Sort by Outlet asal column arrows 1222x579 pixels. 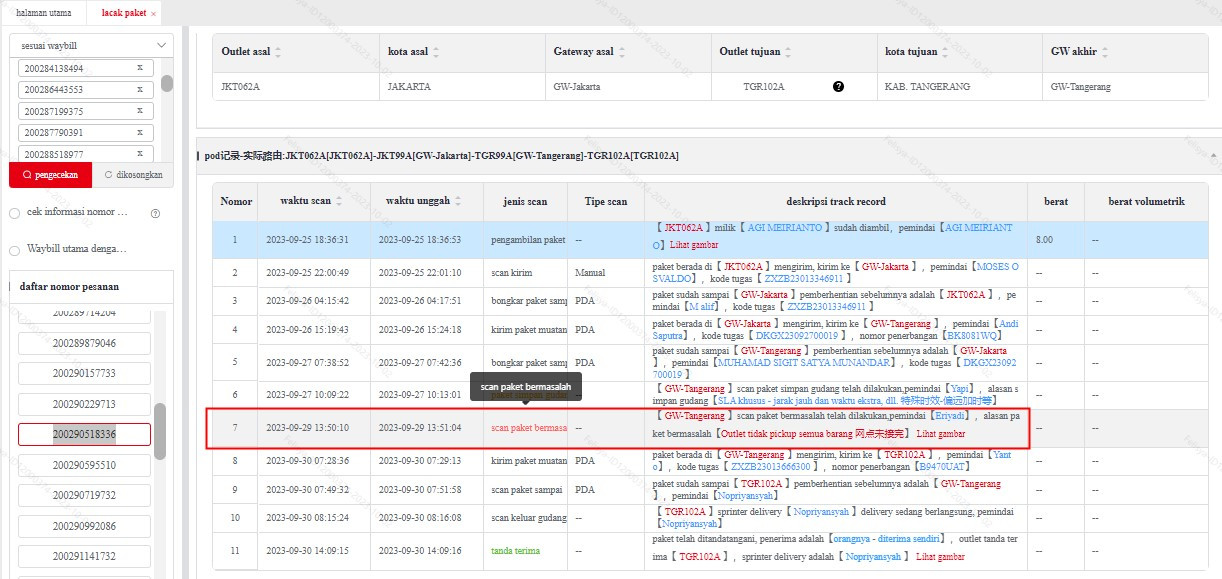click(278, 51)
